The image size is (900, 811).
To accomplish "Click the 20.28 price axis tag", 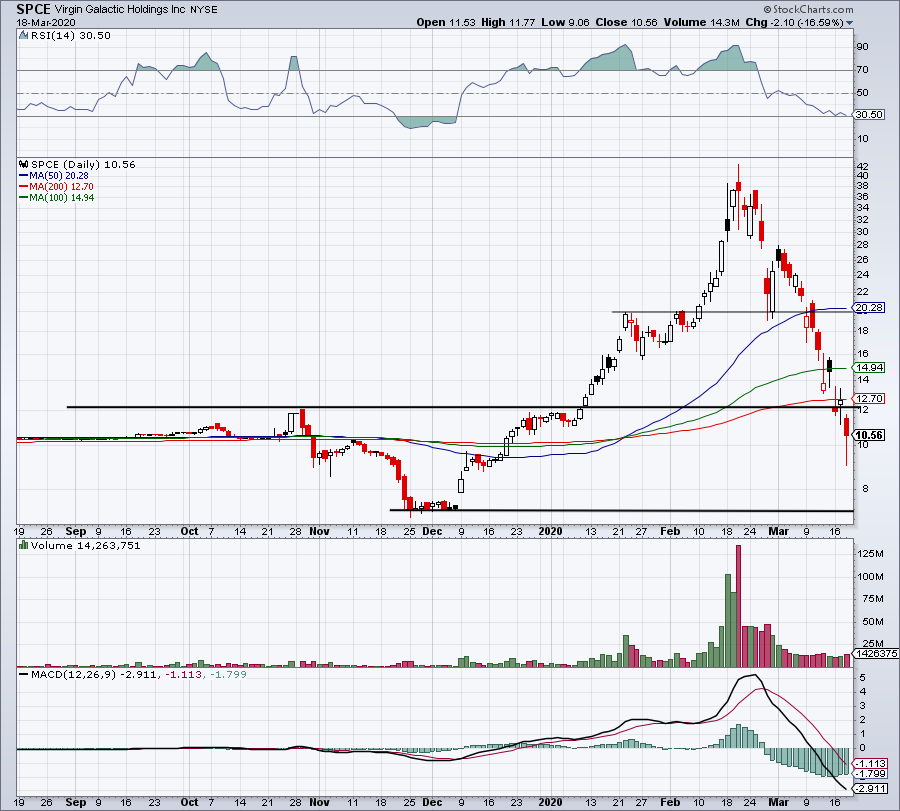I will (x=869, y=308).
